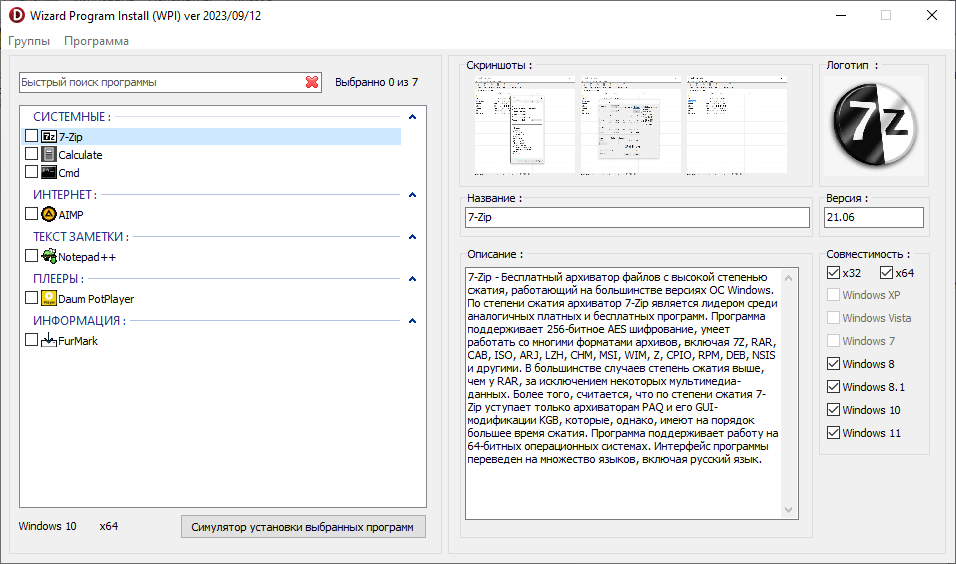This screenshot has height=564, width=956.
Task: Open the Группы menu
Action: (x=29, y=41)
